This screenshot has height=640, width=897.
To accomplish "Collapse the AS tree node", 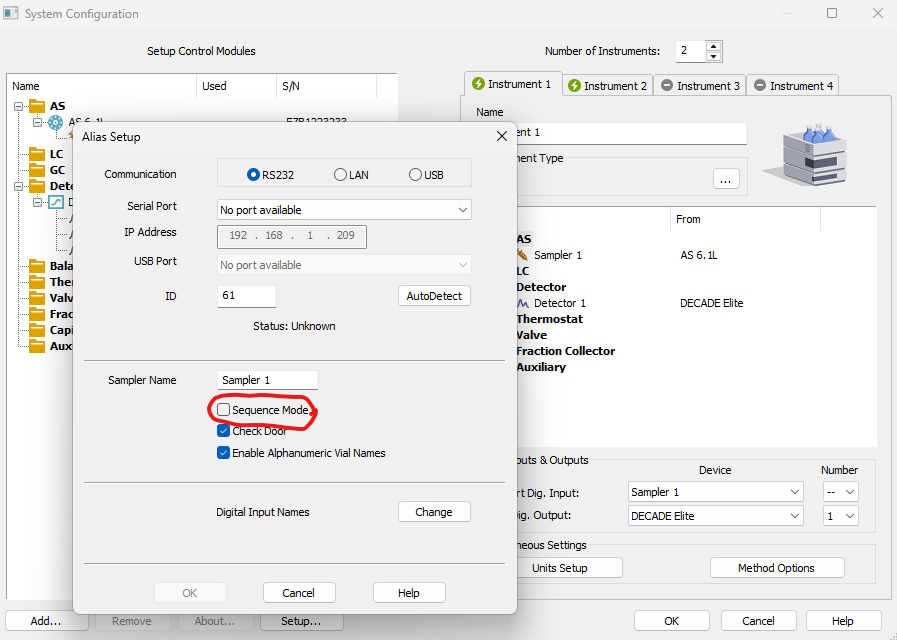I will point(18,106).
